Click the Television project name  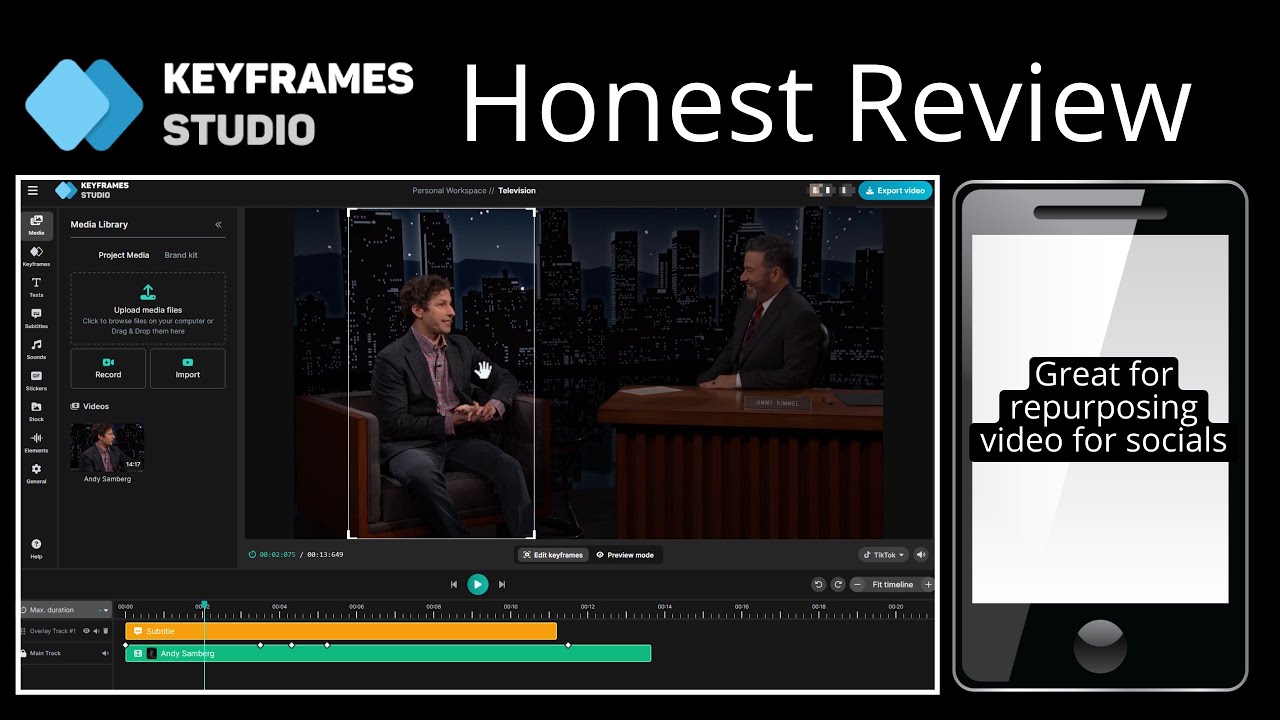coord(517,190)
